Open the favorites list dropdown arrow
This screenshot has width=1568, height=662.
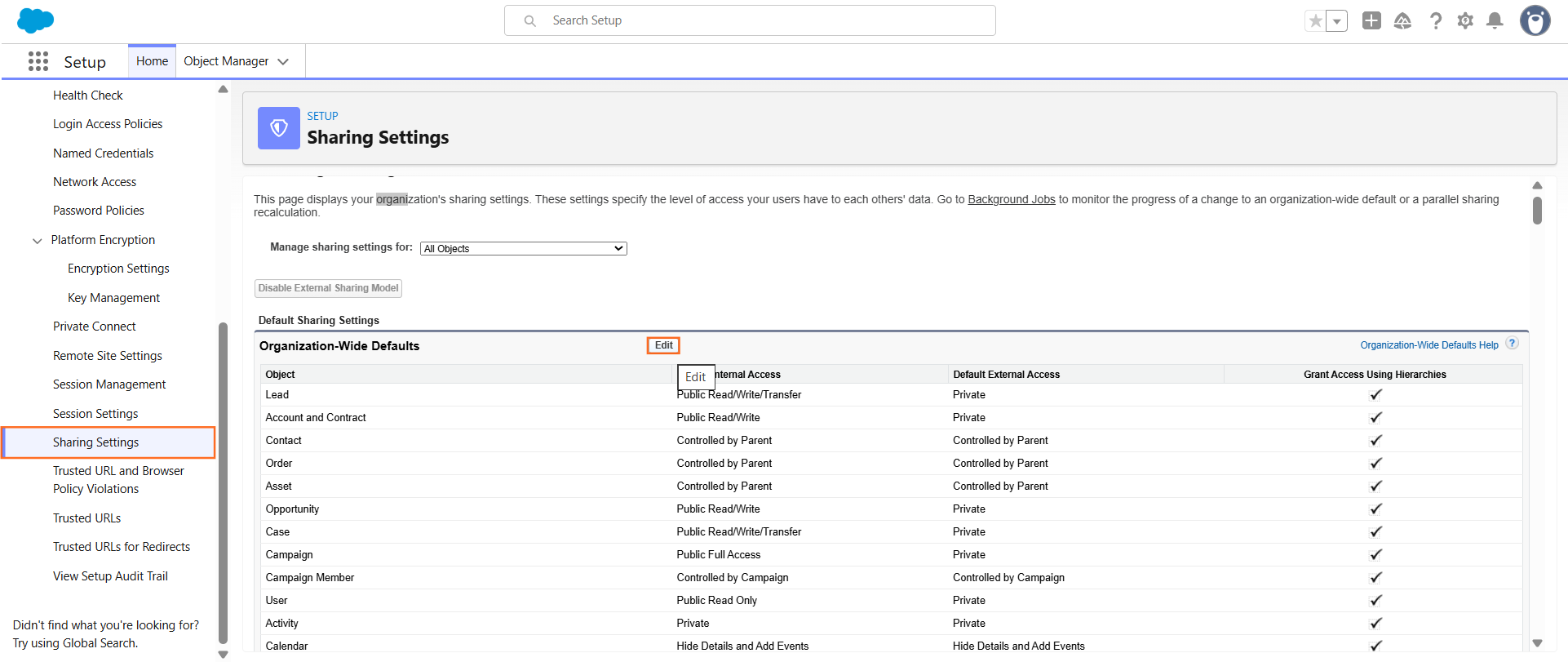(x=1336, y=21)
